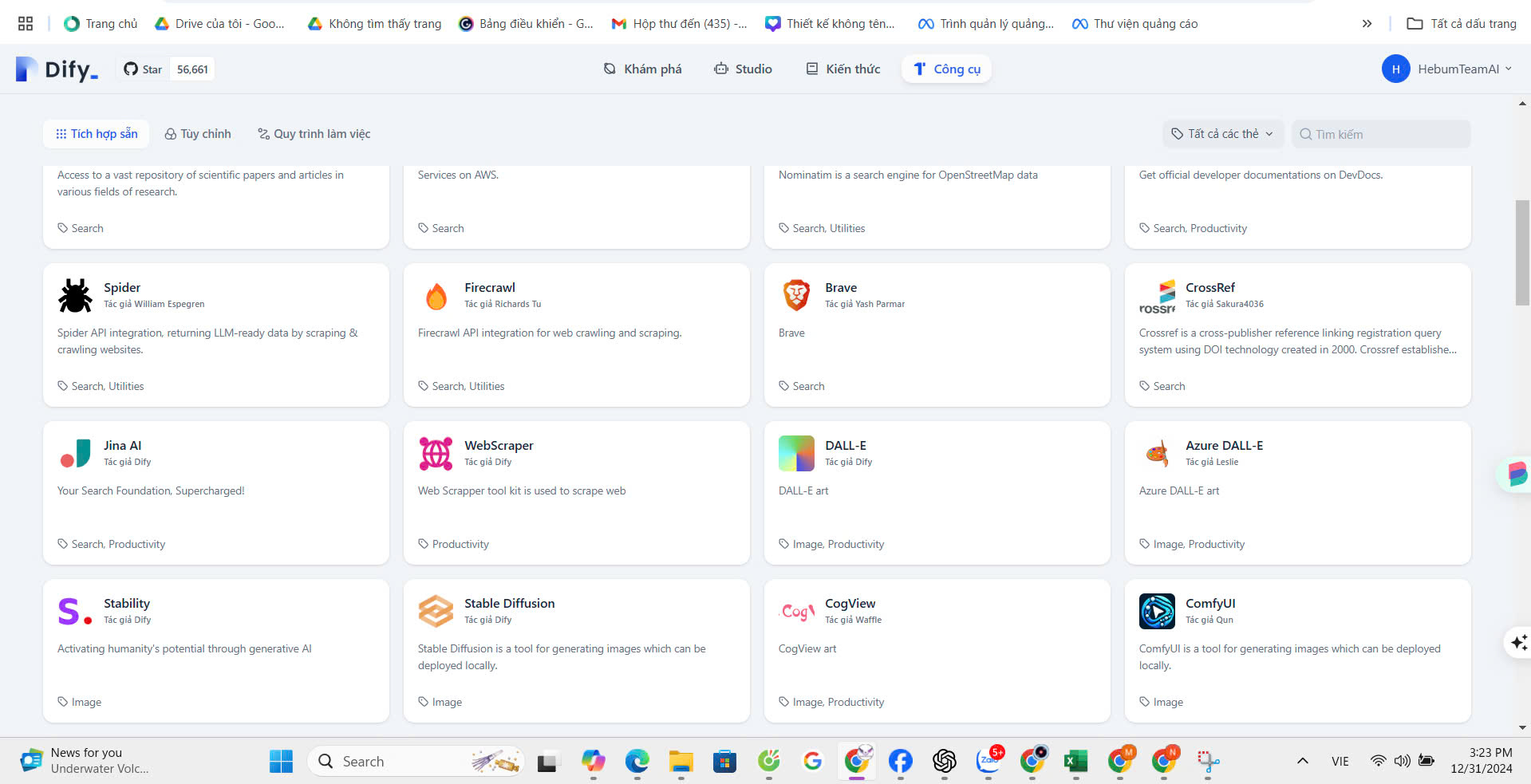Open File Explorer from taskbar
1531x784 pixels.
(681, 762)
